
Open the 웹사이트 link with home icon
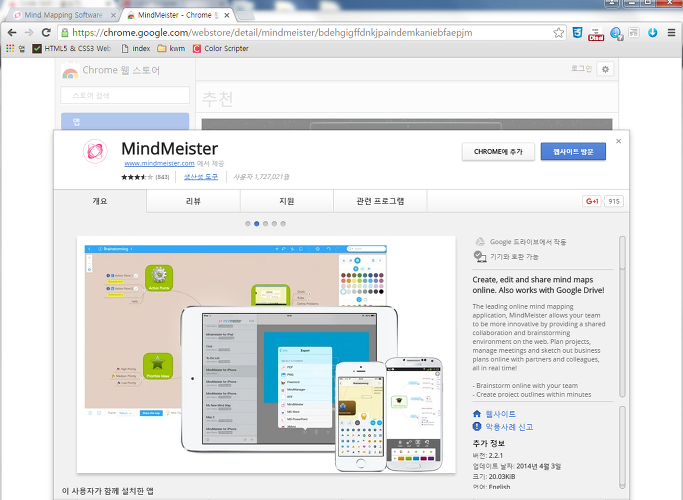[x=494, y=414]
